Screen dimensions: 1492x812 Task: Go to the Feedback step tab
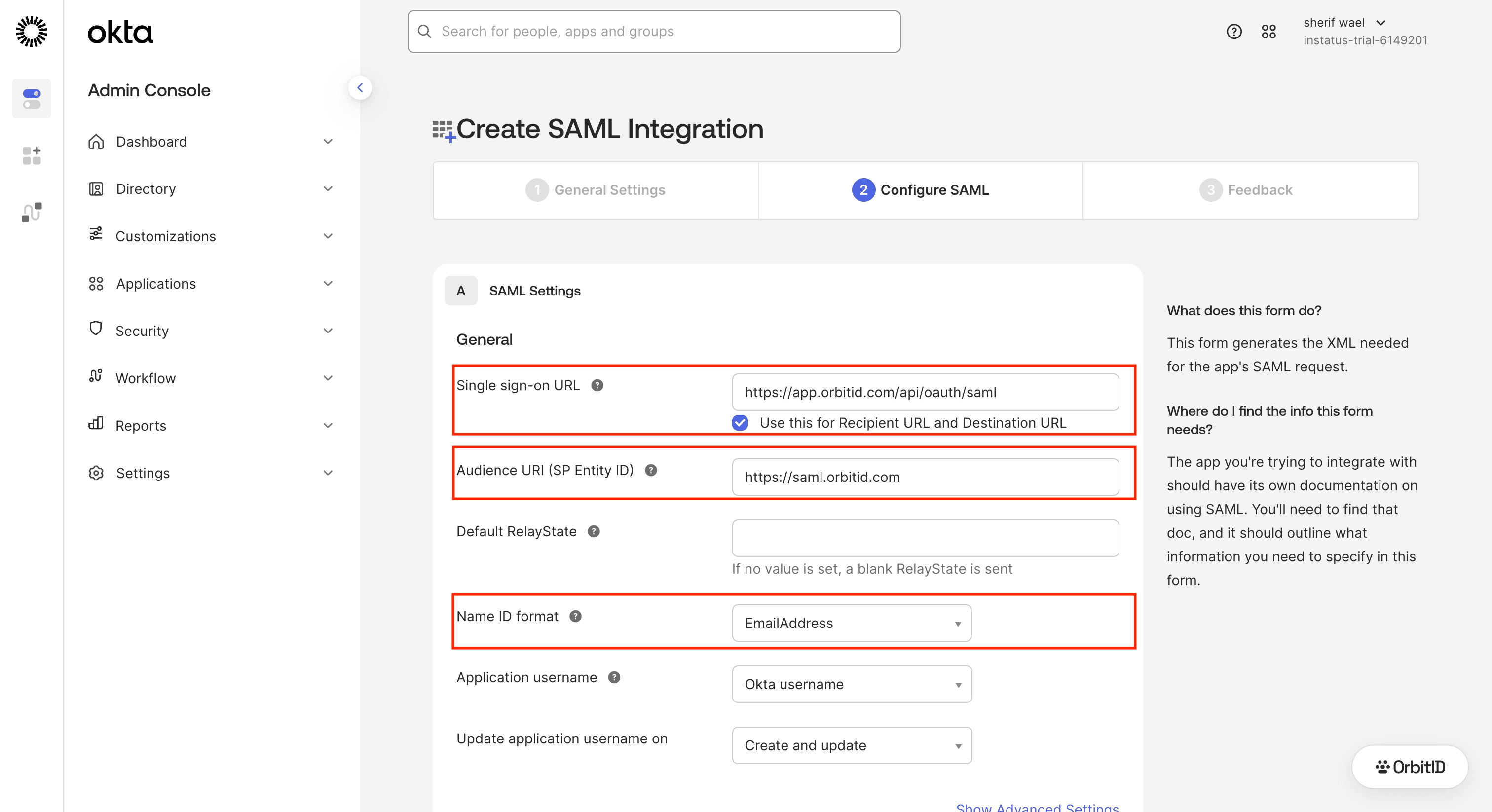click(x=1250, y=190)
